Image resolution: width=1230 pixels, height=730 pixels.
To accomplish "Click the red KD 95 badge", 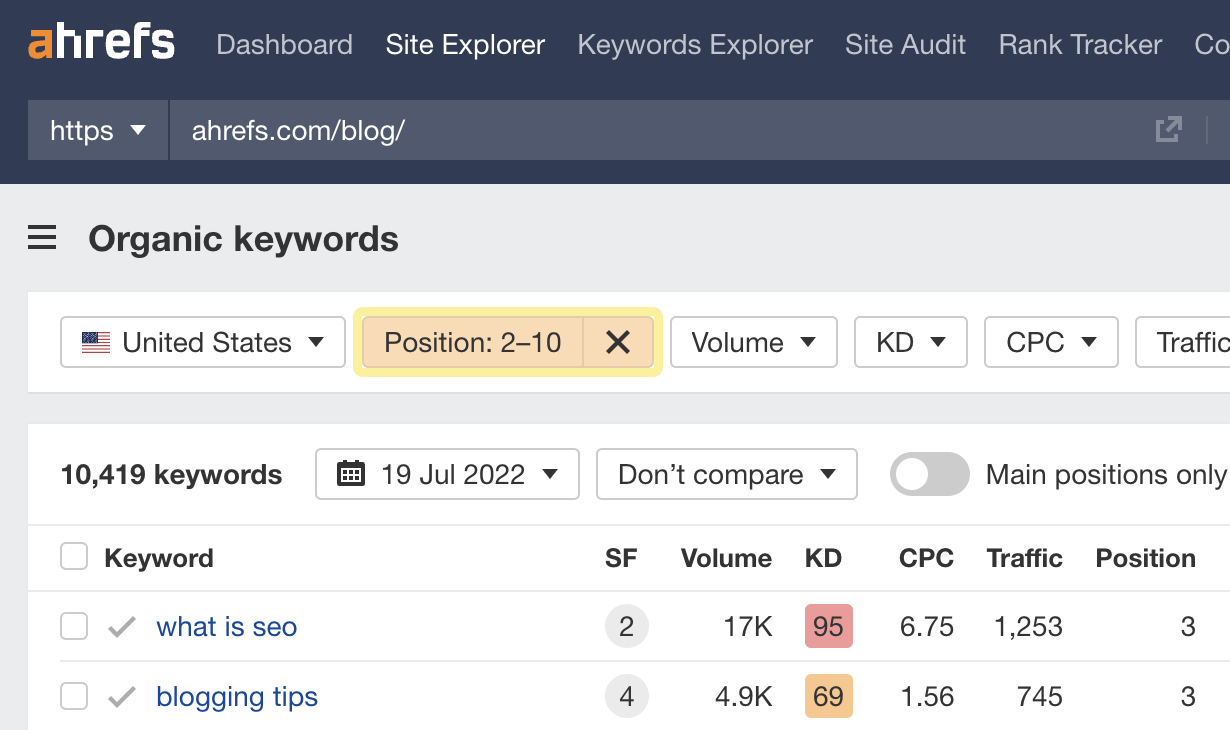I will (828, 627).
